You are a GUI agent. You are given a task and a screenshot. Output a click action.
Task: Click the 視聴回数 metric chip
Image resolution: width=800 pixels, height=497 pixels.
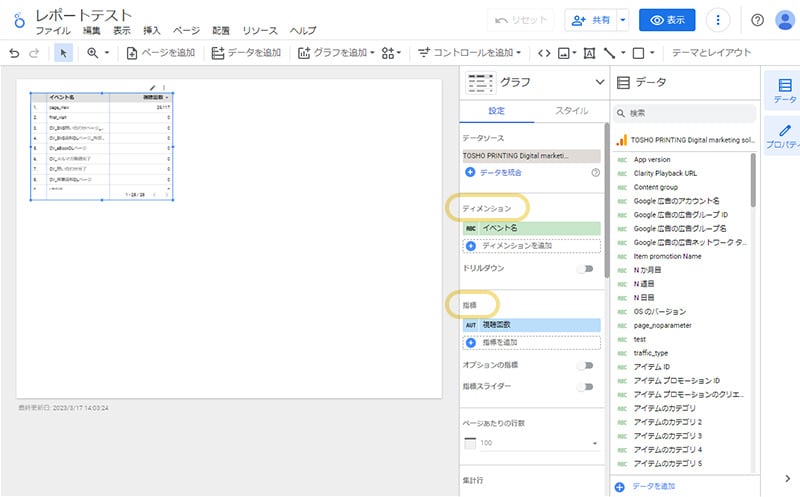pyautogui.click(x=531, y=325)
